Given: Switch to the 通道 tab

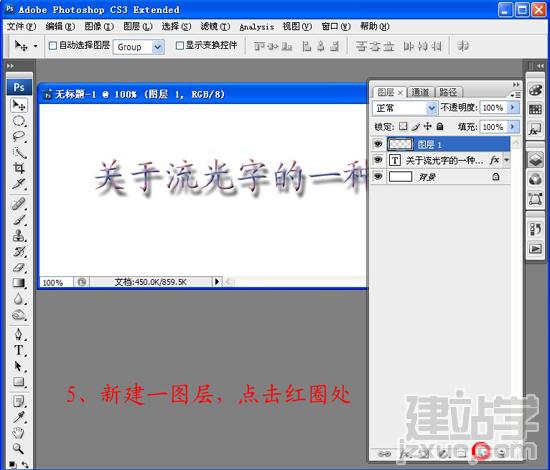Looking at the screenshot, I should point(420,92).
